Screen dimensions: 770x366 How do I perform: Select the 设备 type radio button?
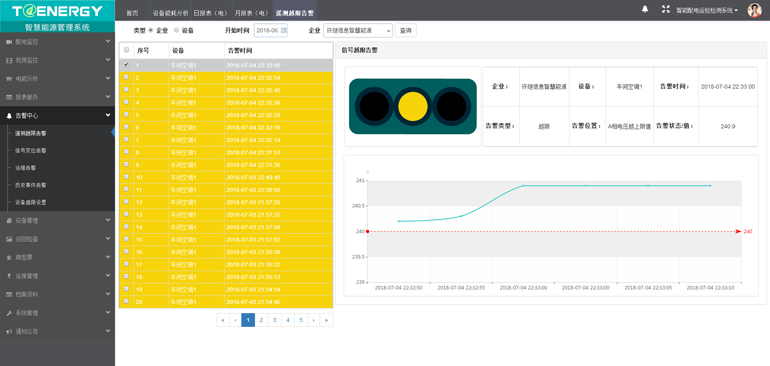[176, 30]
